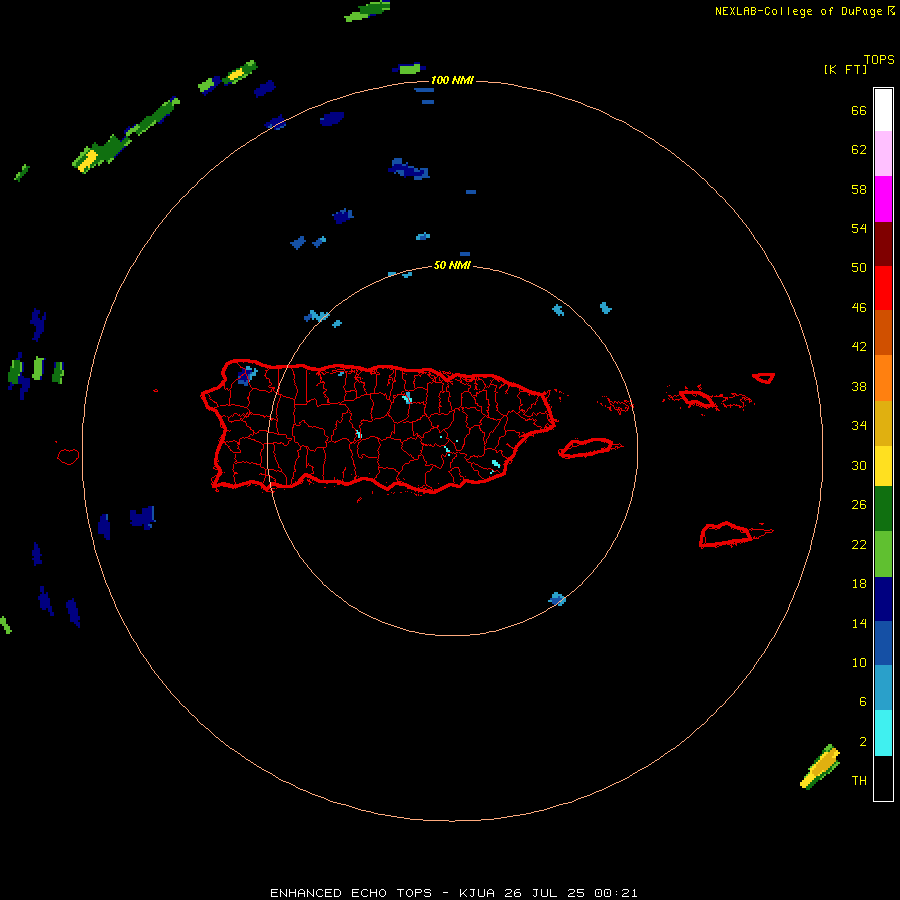Click the green echo at the top edge

click(367, 11)
